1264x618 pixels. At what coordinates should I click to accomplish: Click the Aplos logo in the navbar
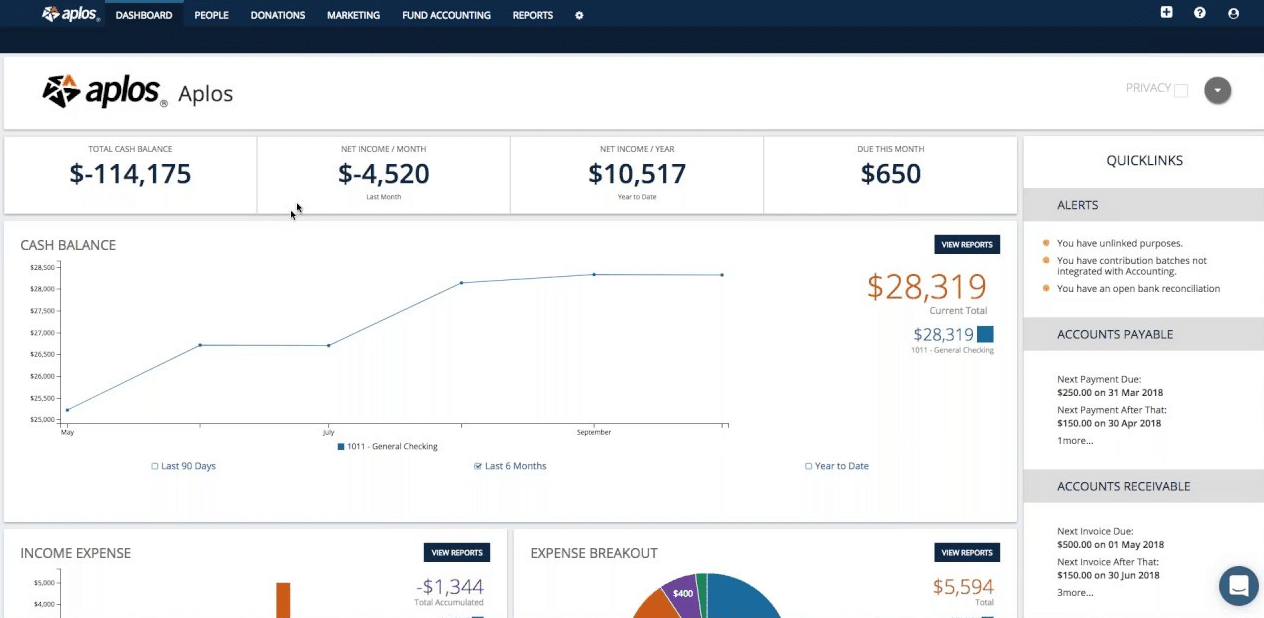point(71,14)
